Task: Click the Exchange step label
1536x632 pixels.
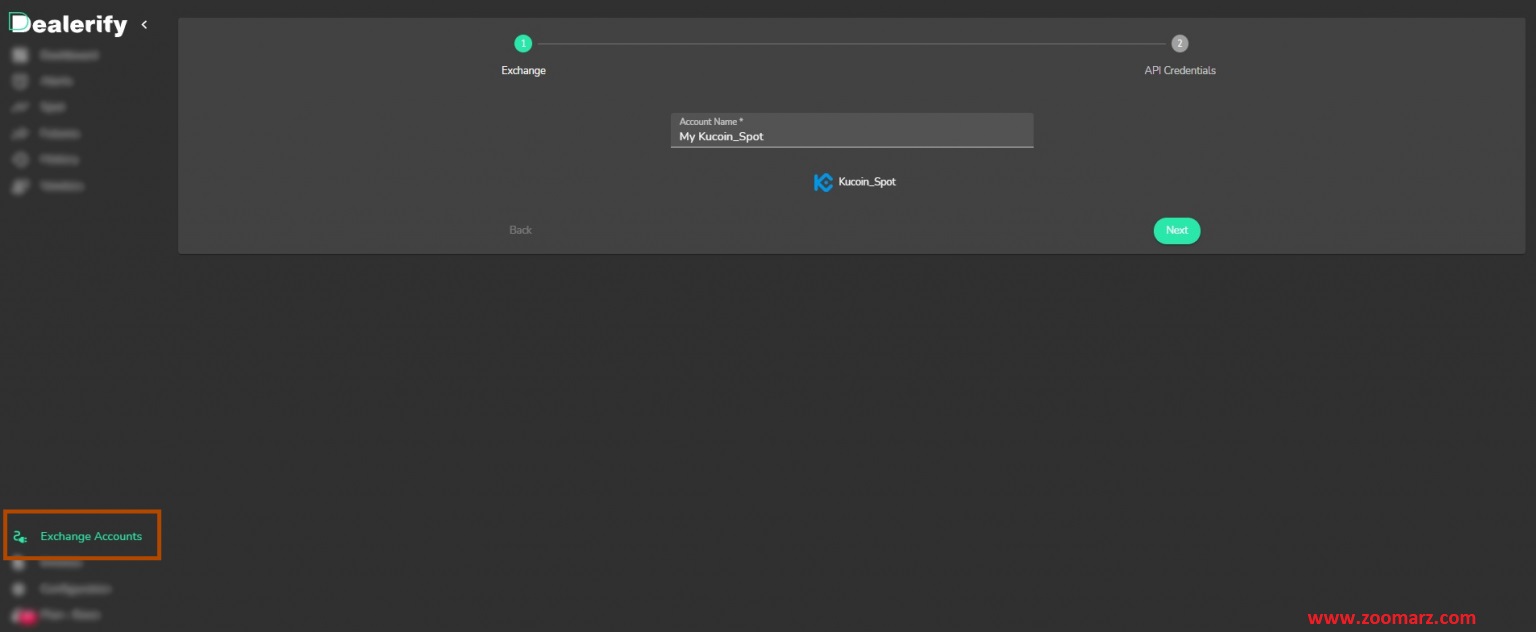Action: (524, 71)
